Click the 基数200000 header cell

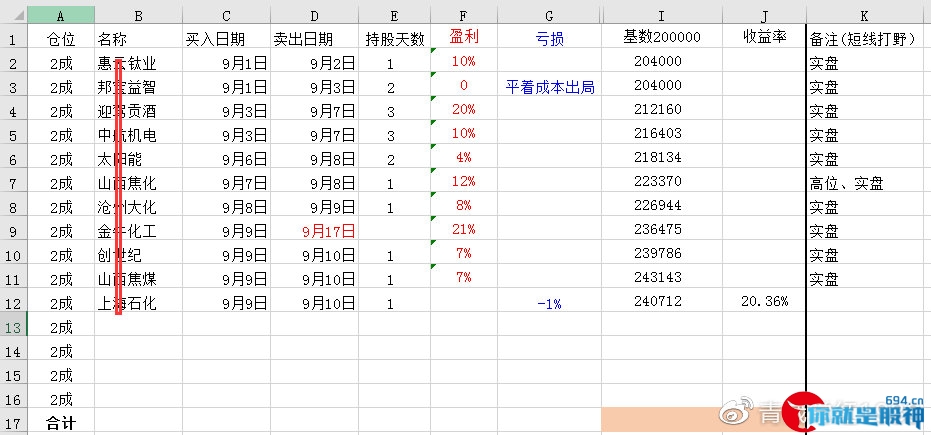click(x=661, y=37)
